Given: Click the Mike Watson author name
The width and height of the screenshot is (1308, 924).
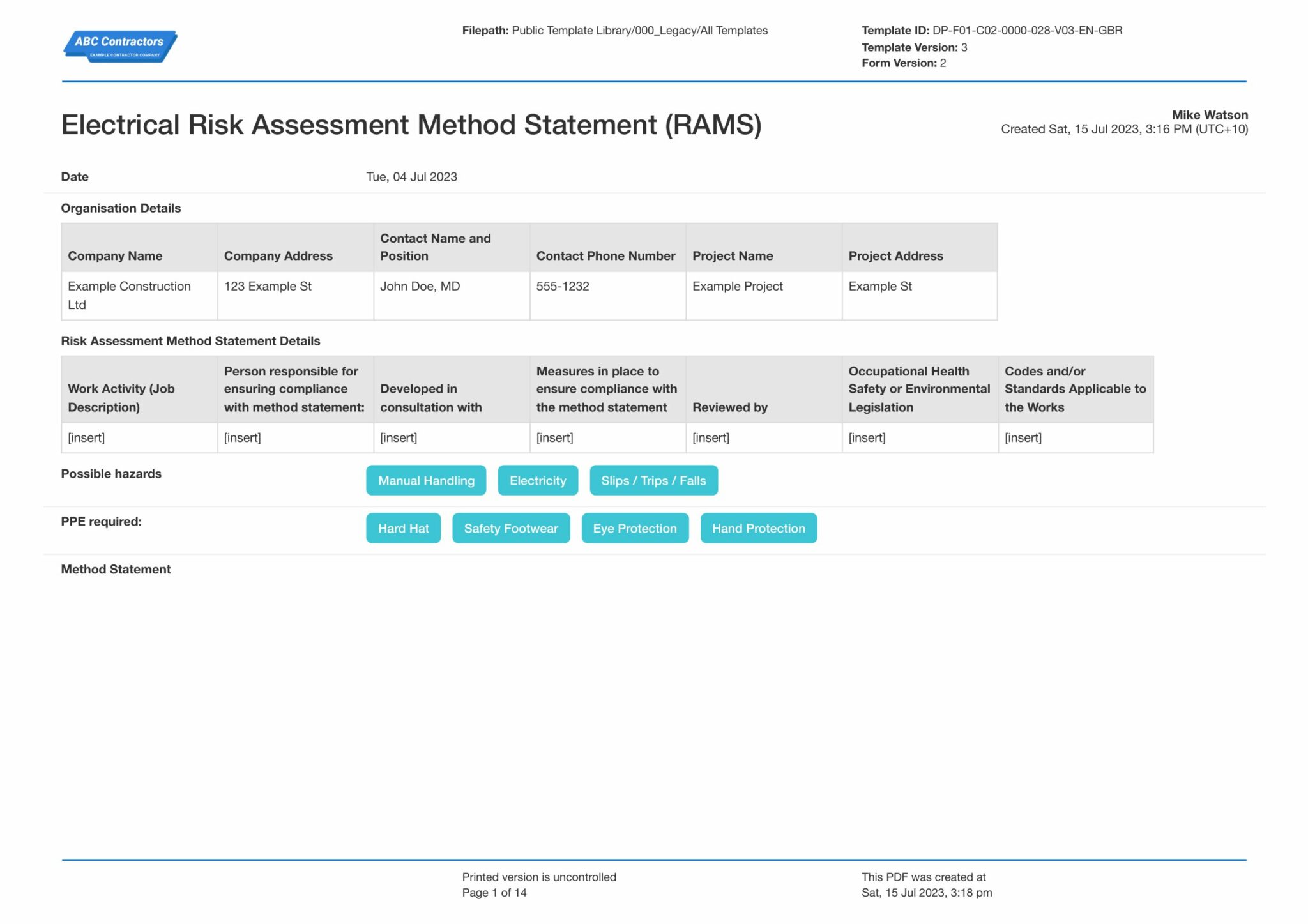Looking at the screenshot, I should [x=1209, y=115].
